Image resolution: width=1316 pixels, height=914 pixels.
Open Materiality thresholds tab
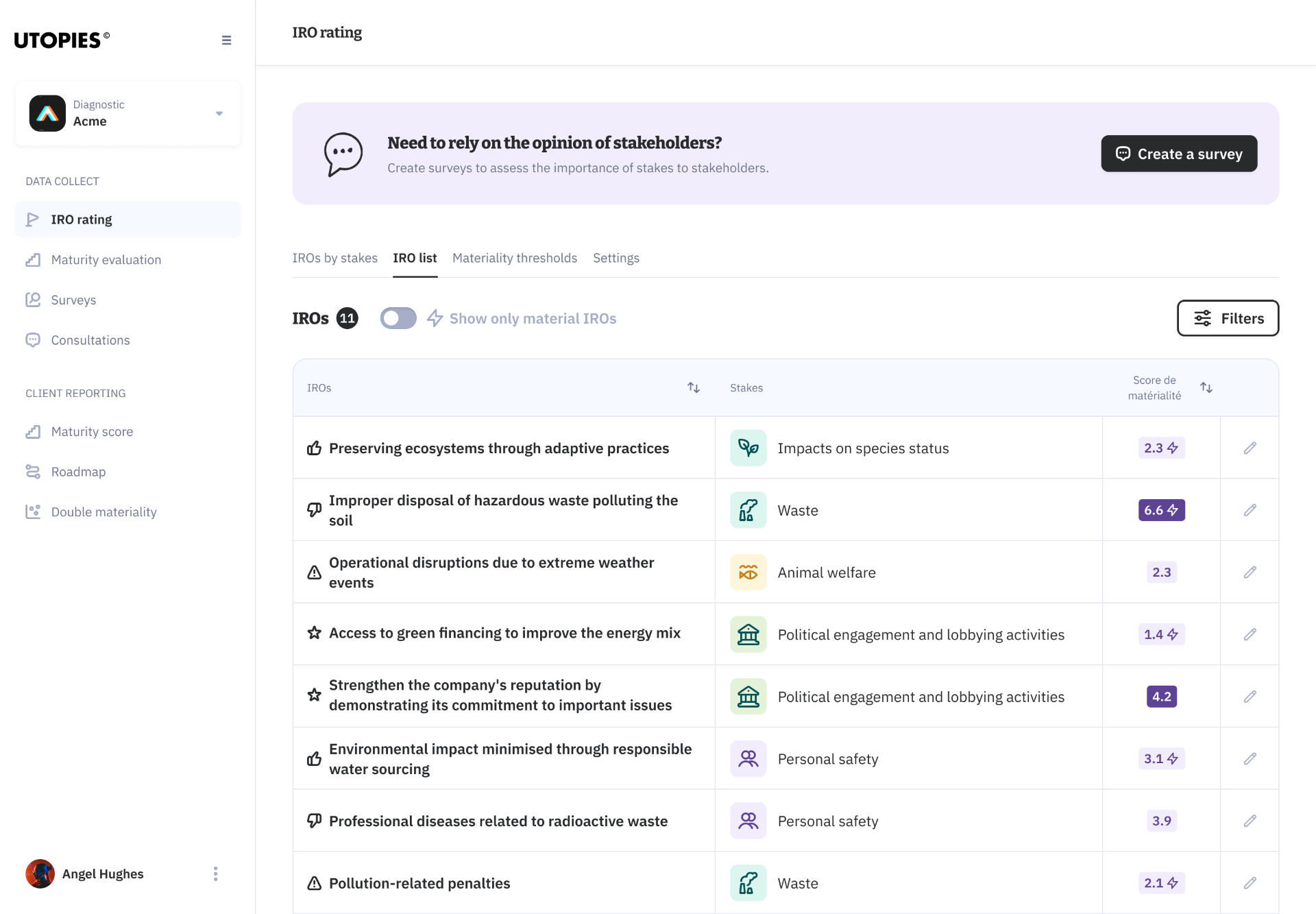(x=515, y=258)
